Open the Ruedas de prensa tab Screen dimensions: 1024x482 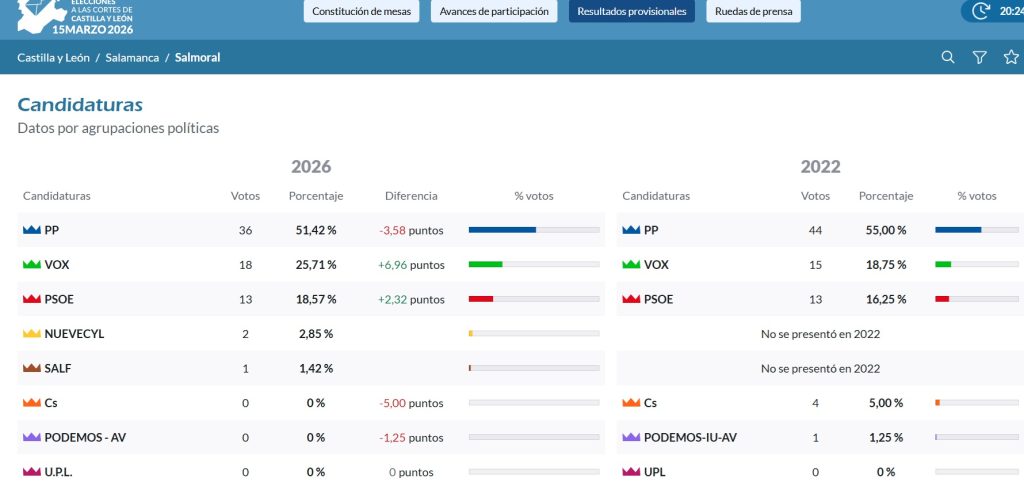(x=754, y=11)
